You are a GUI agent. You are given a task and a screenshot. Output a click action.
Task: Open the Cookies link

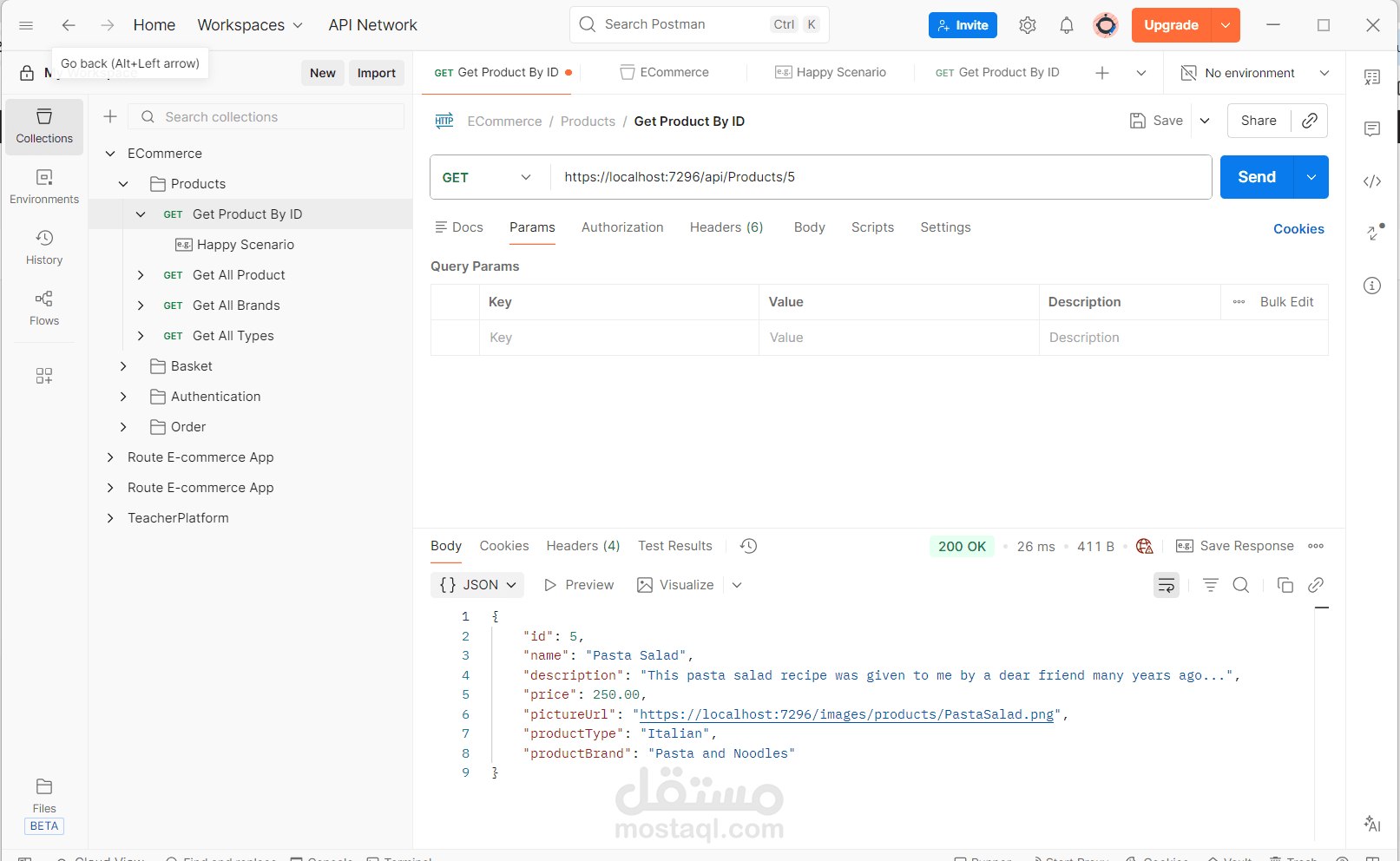pyautogui.click(x=1298, y=229)
